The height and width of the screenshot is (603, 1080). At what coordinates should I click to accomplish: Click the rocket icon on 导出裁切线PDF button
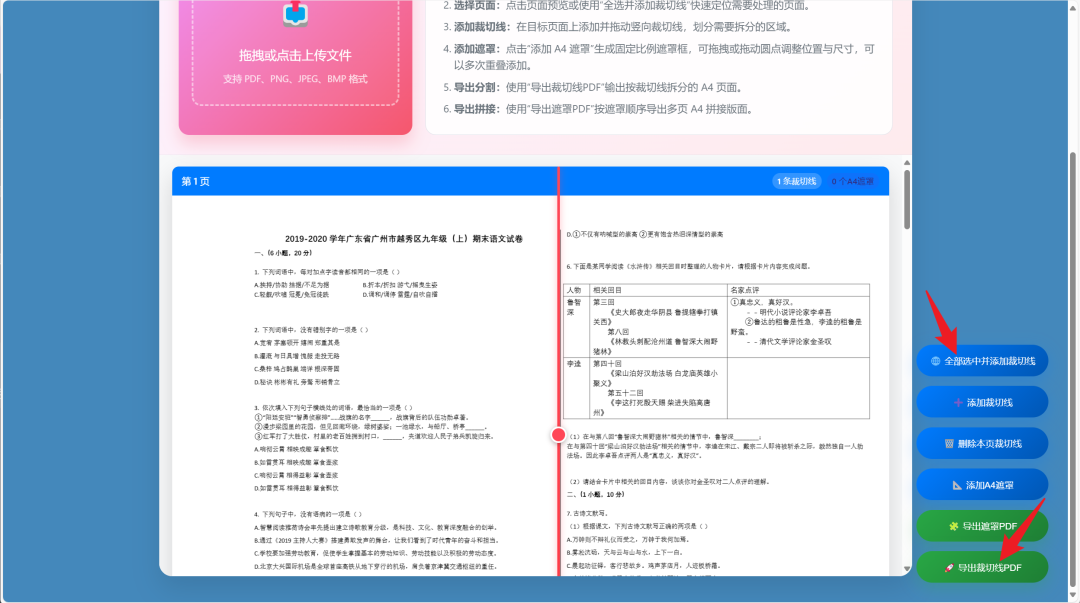pos(947,566)
